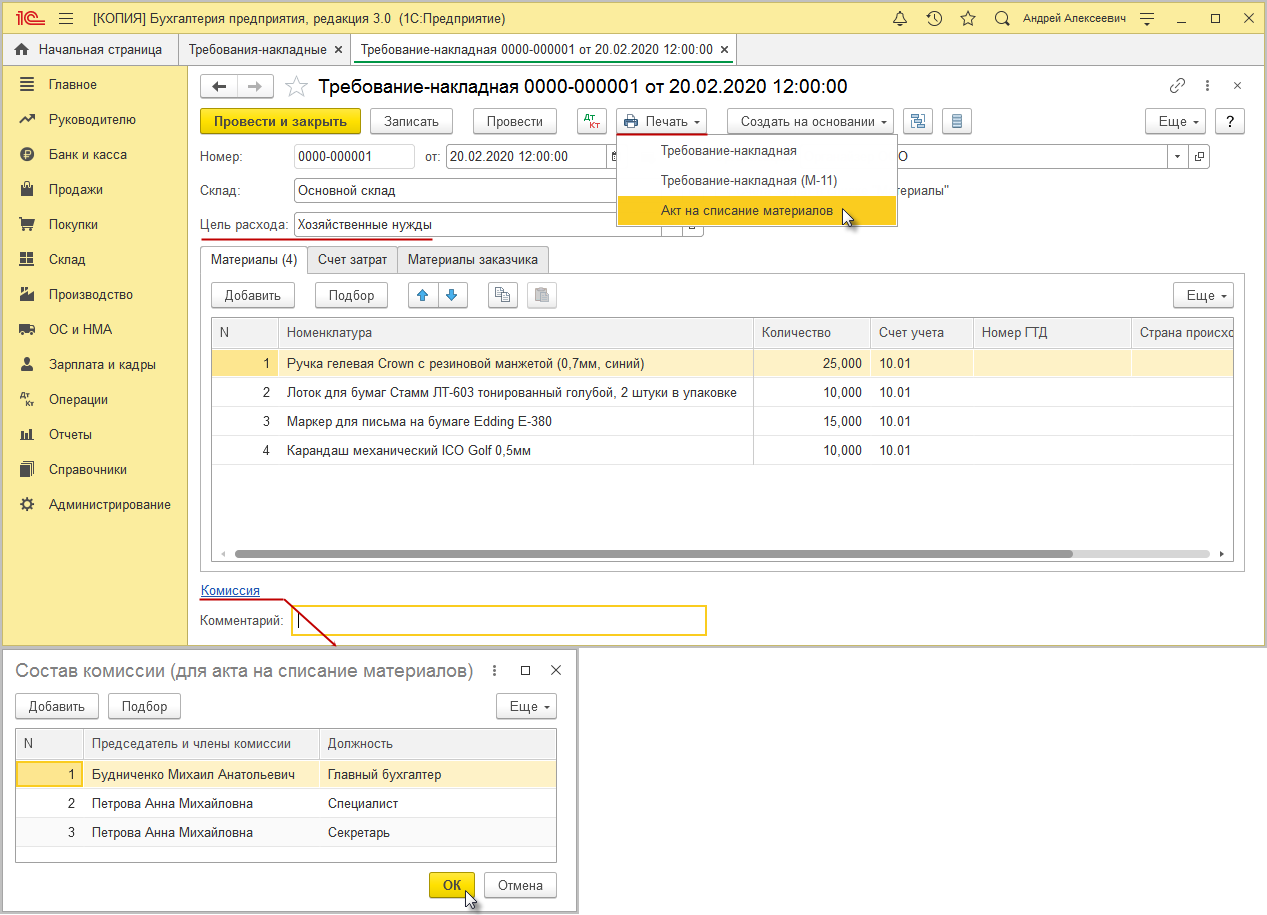
Task: Close Требования-накладные tab
Action: click(x=339, y=49)
